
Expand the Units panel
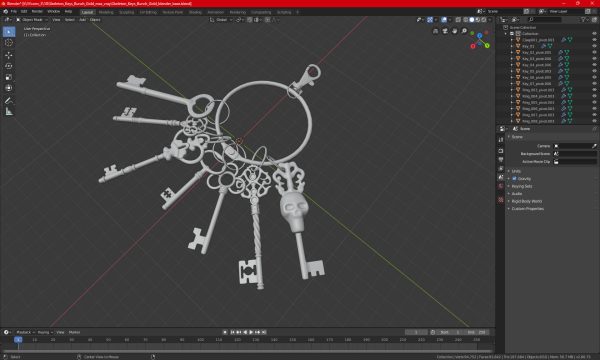pos(516,171)
